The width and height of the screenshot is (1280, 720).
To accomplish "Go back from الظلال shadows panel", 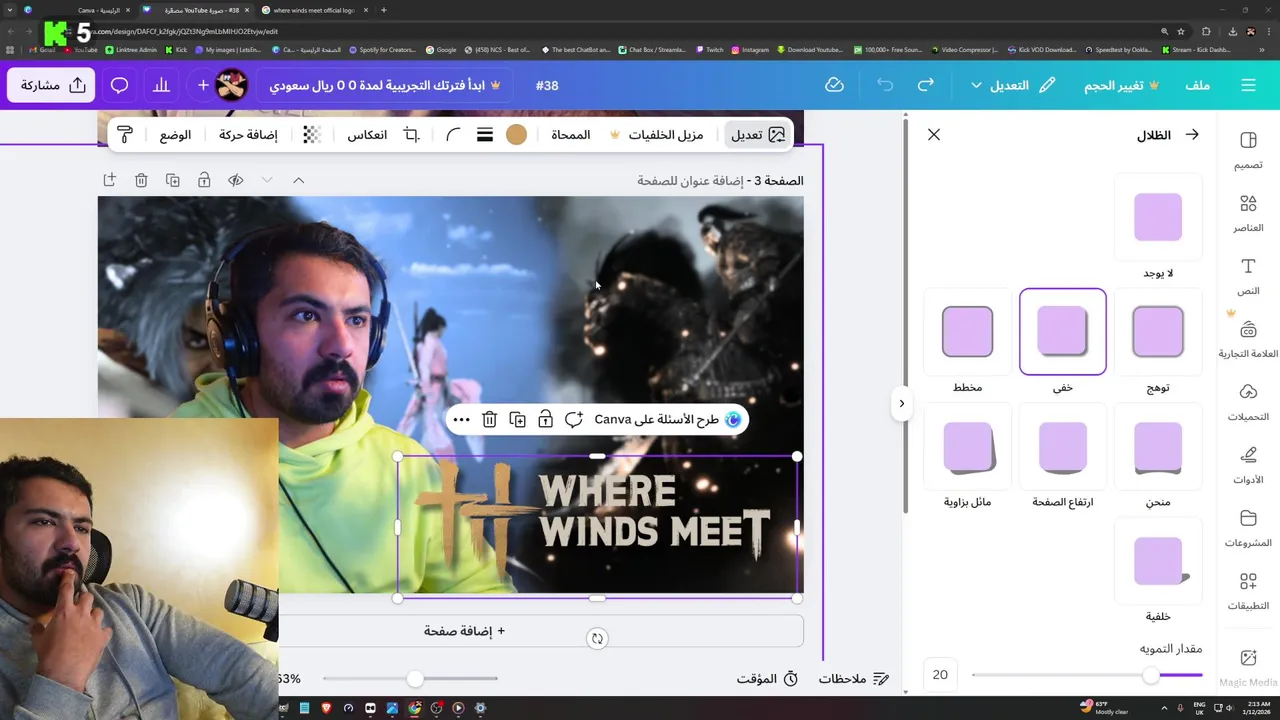I will click(x=1191, y=134).
